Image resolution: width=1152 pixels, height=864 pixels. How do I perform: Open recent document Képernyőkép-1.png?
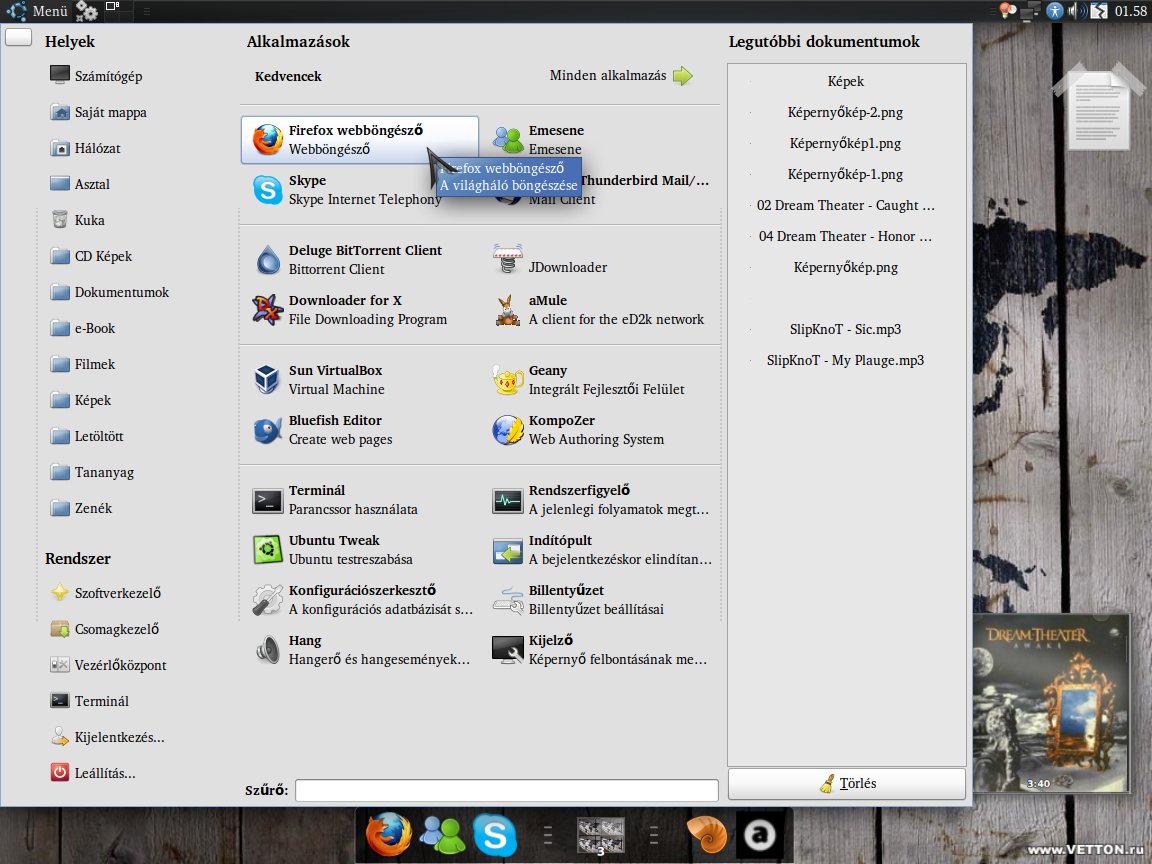[846, 174]
